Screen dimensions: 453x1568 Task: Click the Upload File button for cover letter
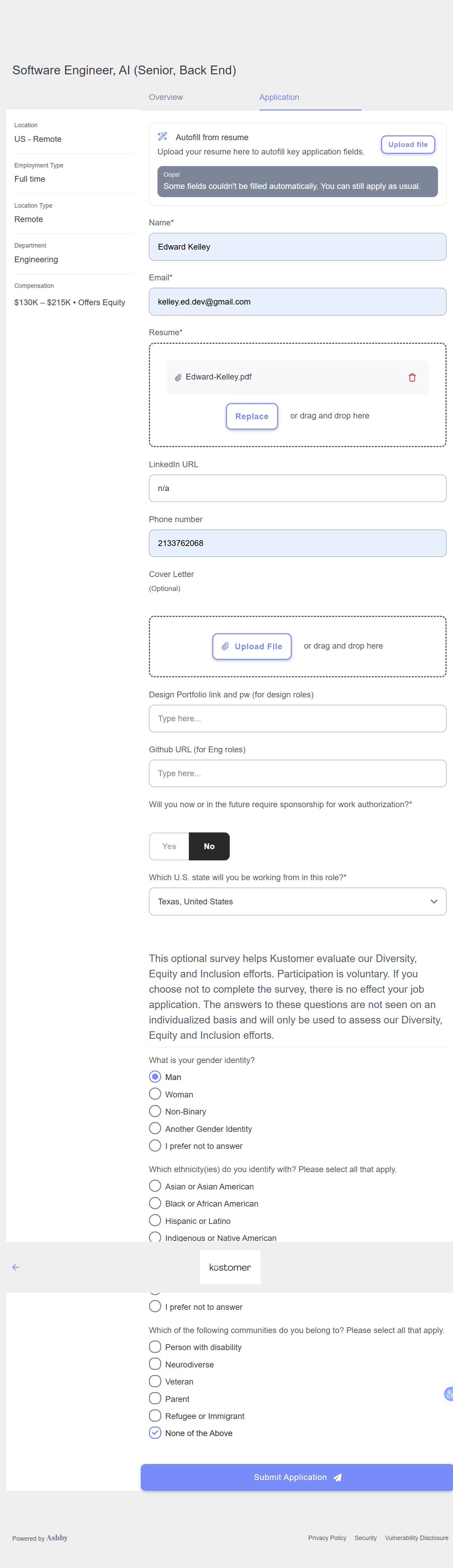pos(252,646)
